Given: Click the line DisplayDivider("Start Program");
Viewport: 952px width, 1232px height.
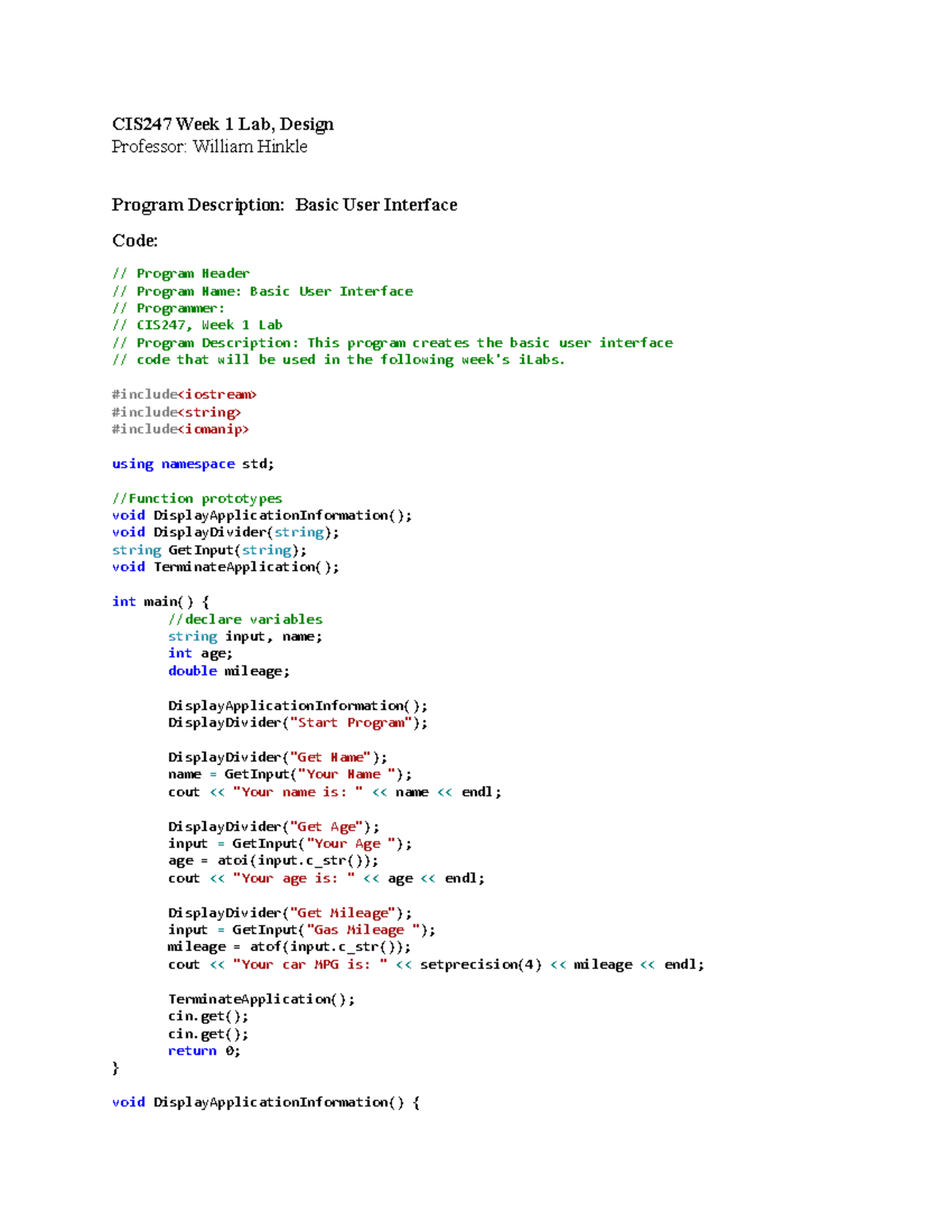Looking at the screenshot, I should click(x=298, y=723).
